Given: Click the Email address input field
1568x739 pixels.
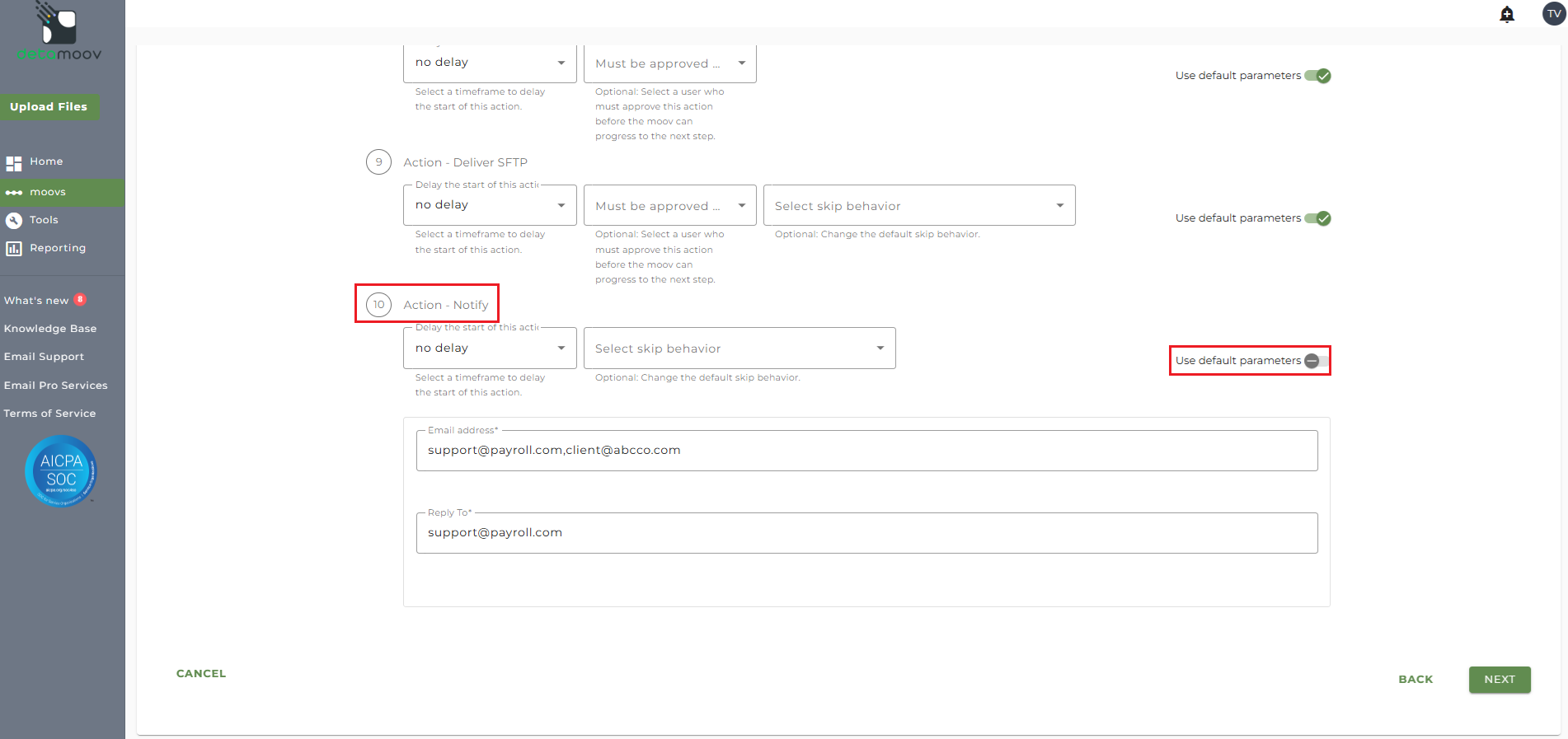Looking at the screenshot, I should click(x=866, y=451).
